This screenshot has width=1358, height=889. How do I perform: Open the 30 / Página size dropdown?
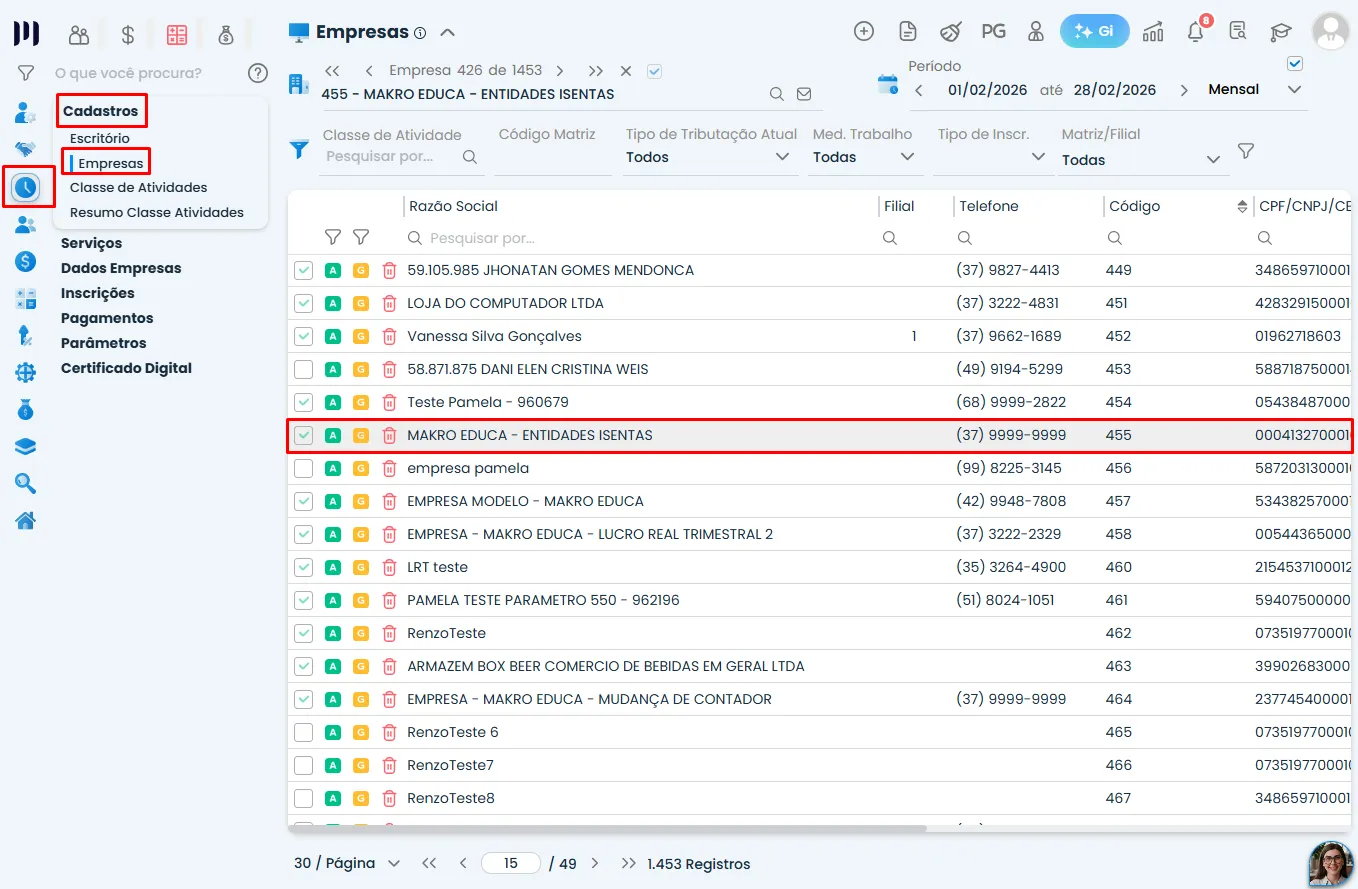click(347, 863)
